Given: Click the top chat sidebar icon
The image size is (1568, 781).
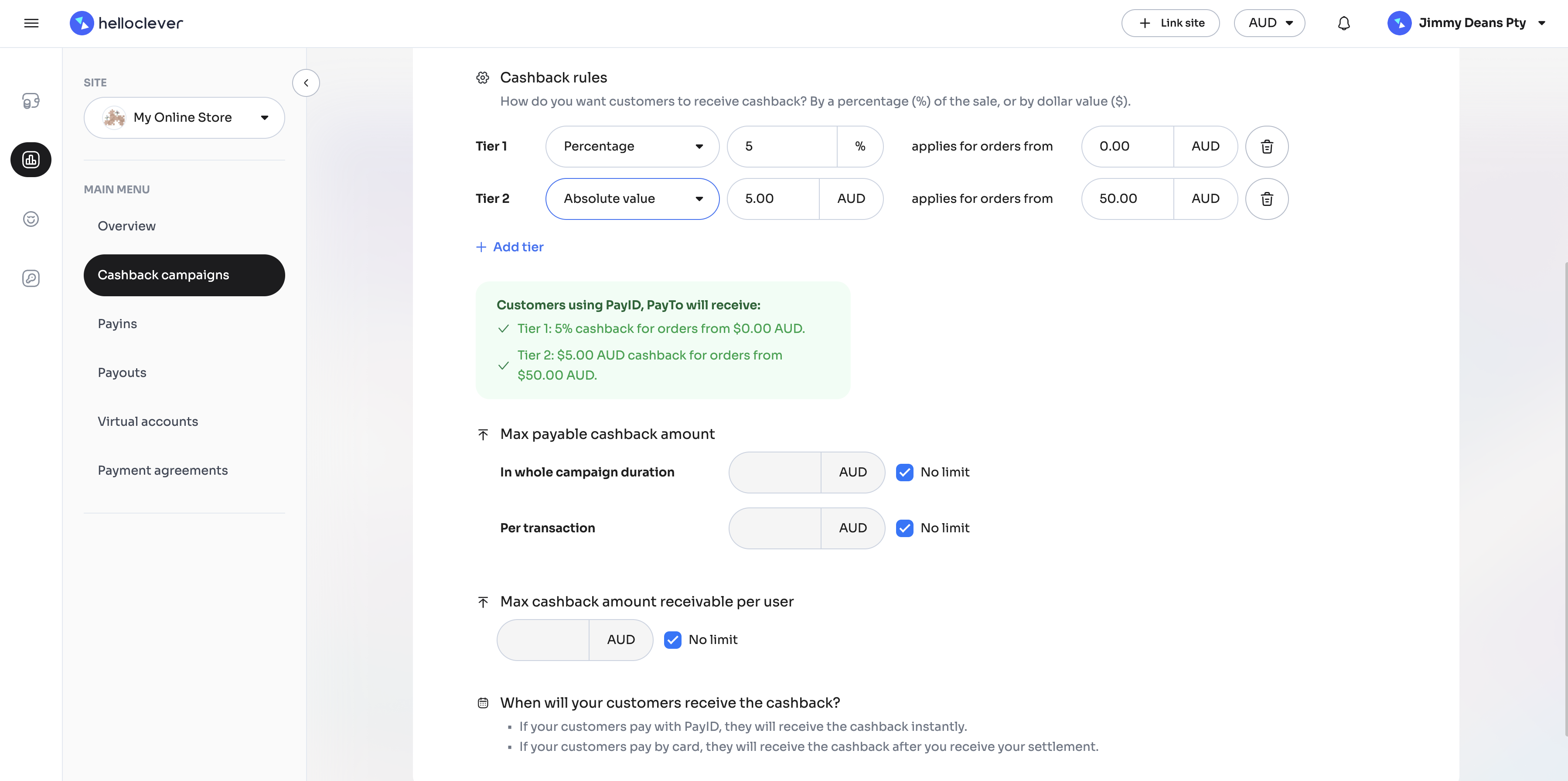Looking at the screenshot, I should click(x=31, y=100).
